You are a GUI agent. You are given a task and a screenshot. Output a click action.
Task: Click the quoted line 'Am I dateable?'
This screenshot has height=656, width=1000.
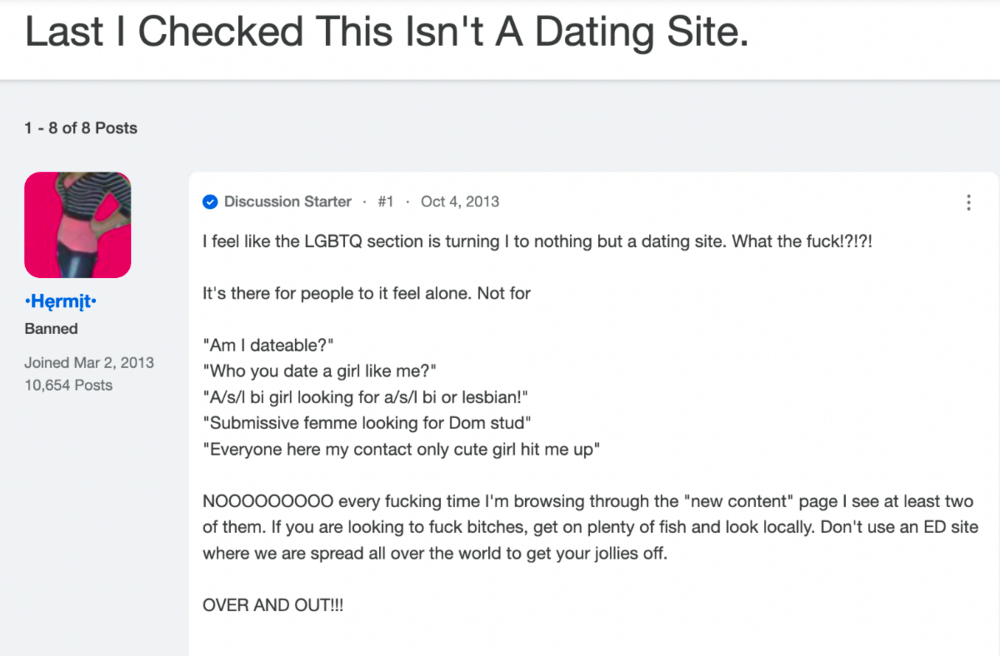coord(268,346)
